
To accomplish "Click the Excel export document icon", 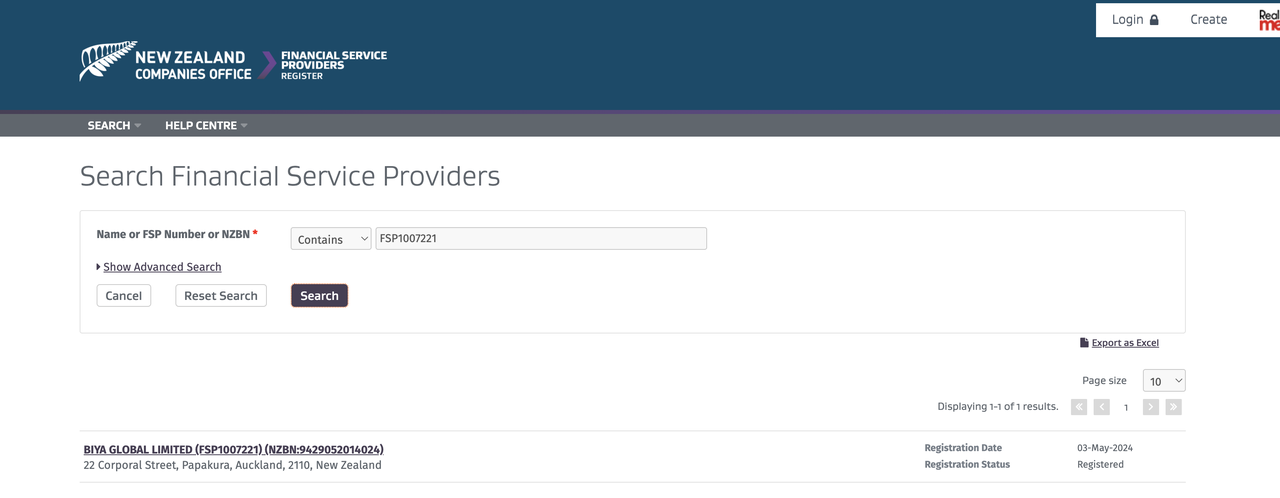I will click(1084, 343).
